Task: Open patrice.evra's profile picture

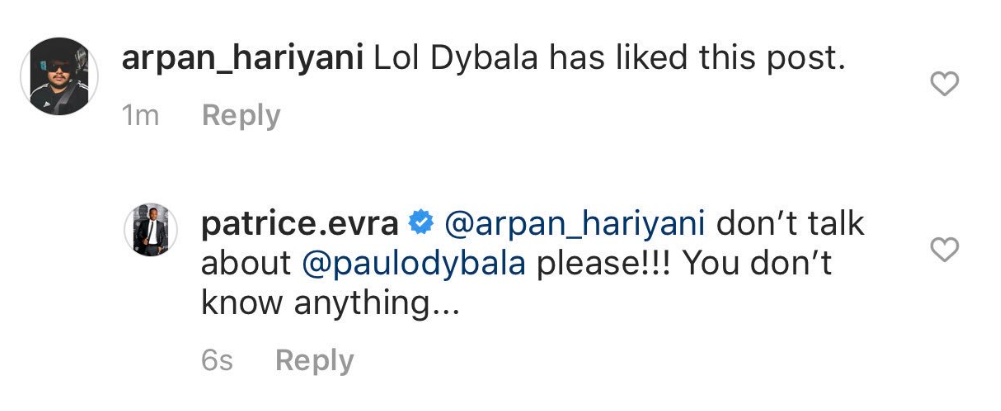Action: (151, 230)
